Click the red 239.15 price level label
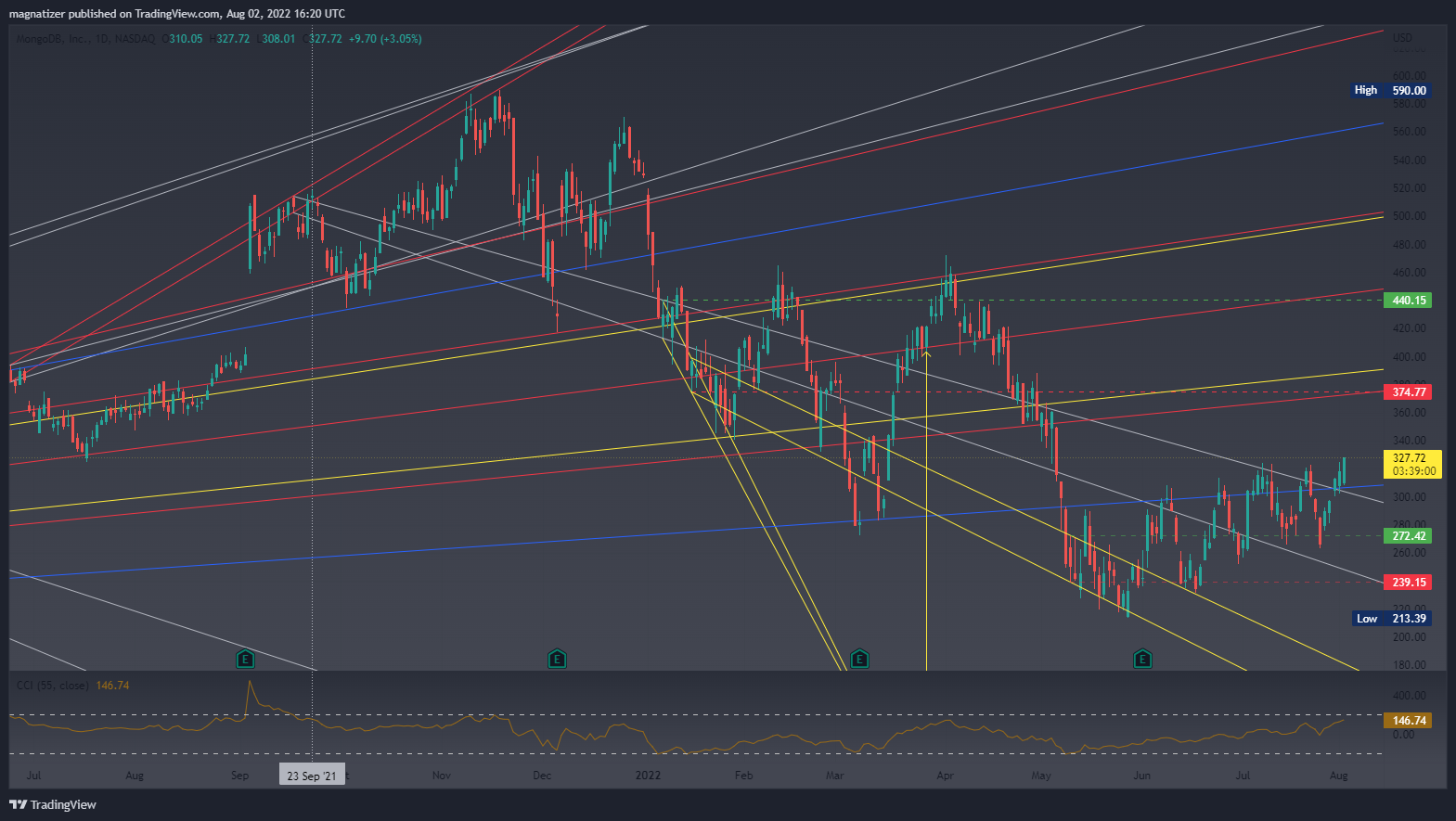This screenshot has height=821, width=1456. [x=1409, y=583]
